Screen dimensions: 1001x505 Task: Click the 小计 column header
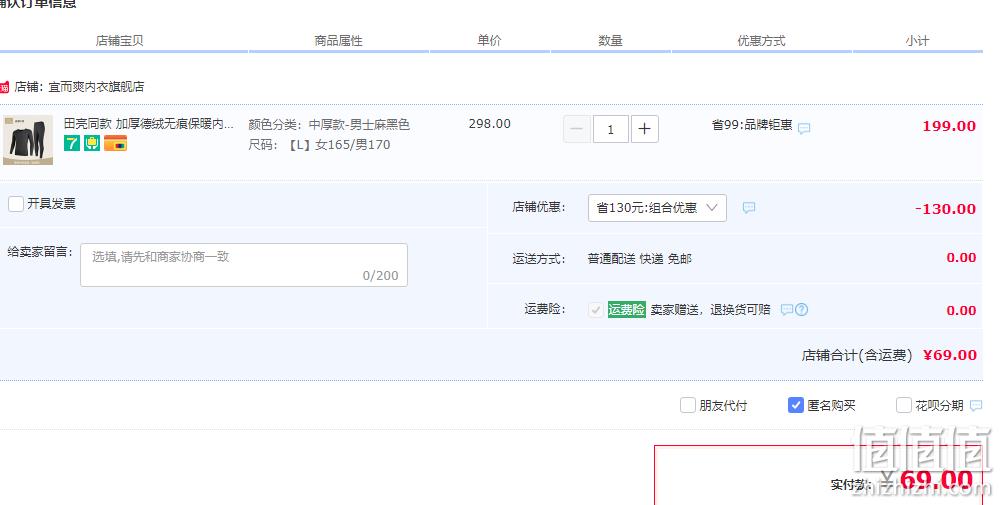click(917, 41)
